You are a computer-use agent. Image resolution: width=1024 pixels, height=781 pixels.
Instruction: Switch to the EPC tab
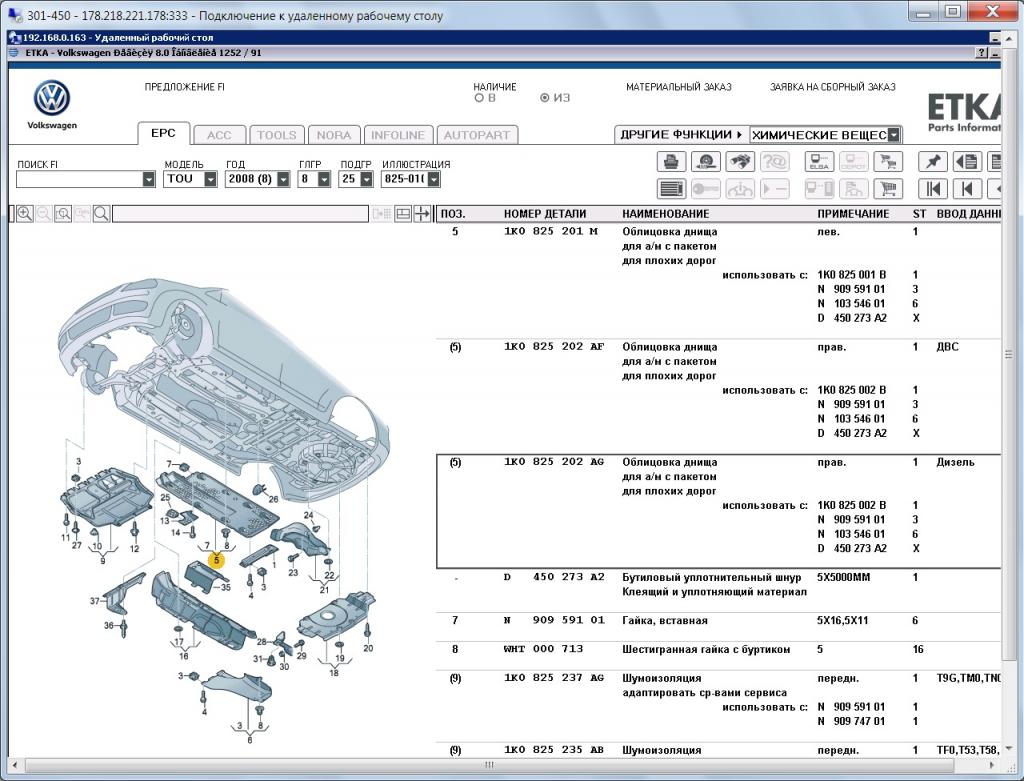click(163, 133)
